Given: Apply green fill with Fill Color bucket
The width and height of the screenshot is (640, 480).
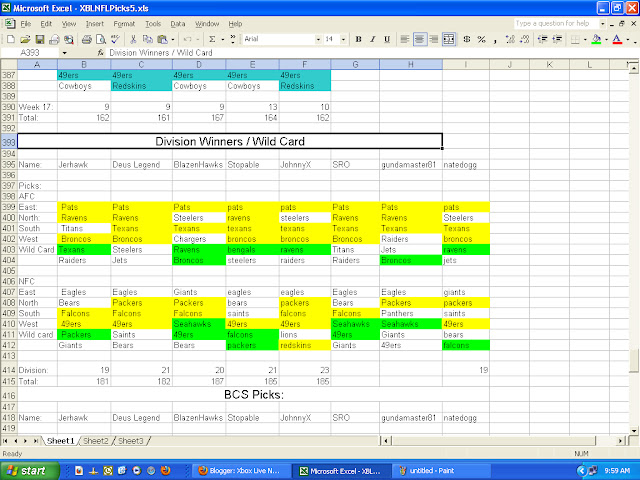Looking at the screenshot, I should [x=597, y=39].
